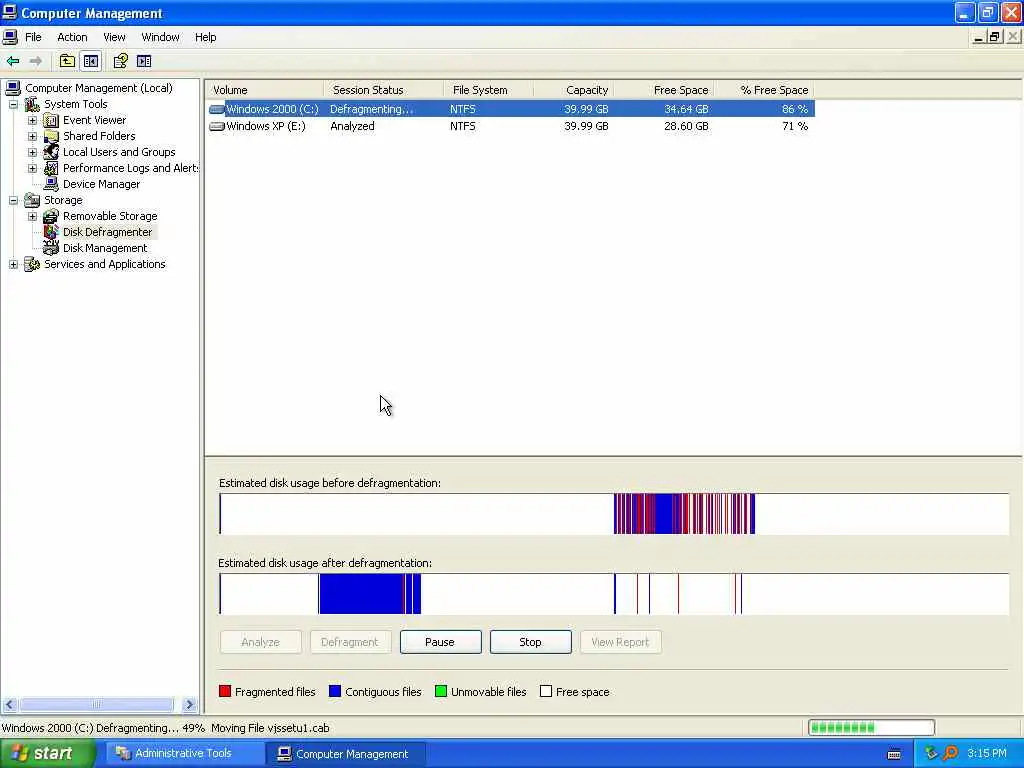The height and width of the screenshot is (768, 1024).
Task: Pause the defragmentation
Action: (440, 642)
